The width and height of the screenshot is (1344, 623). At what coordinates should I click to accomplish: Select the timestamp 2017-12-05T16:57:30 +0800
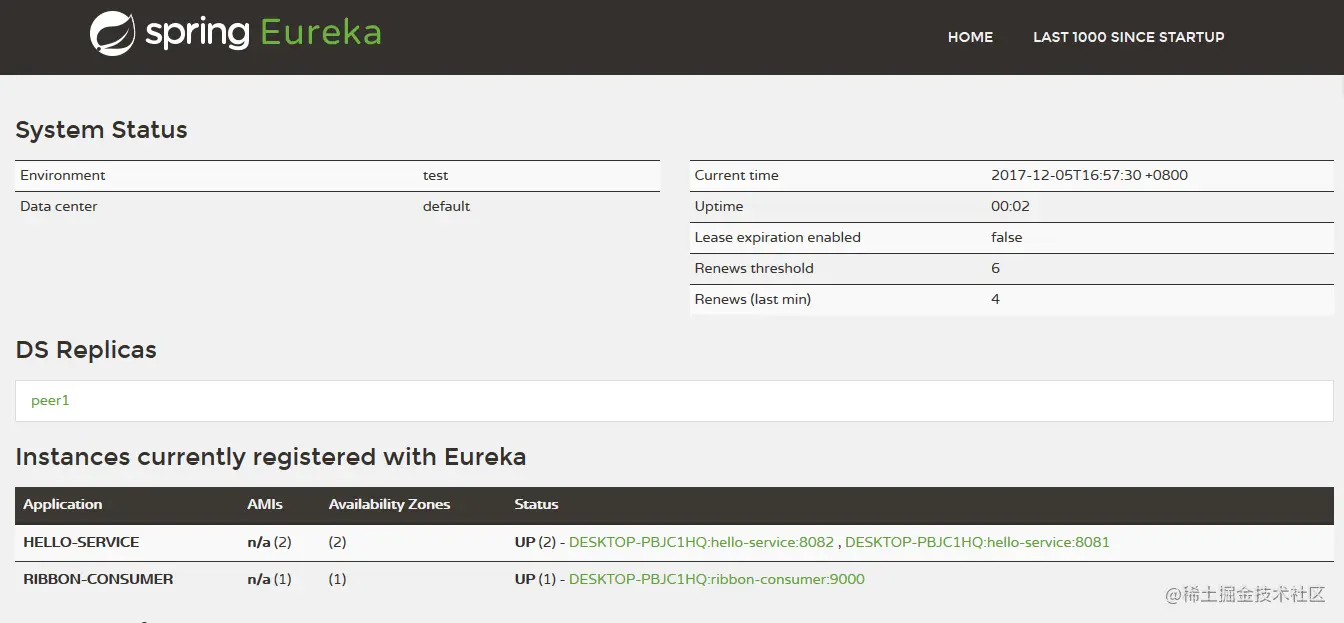click(1089, 175)
